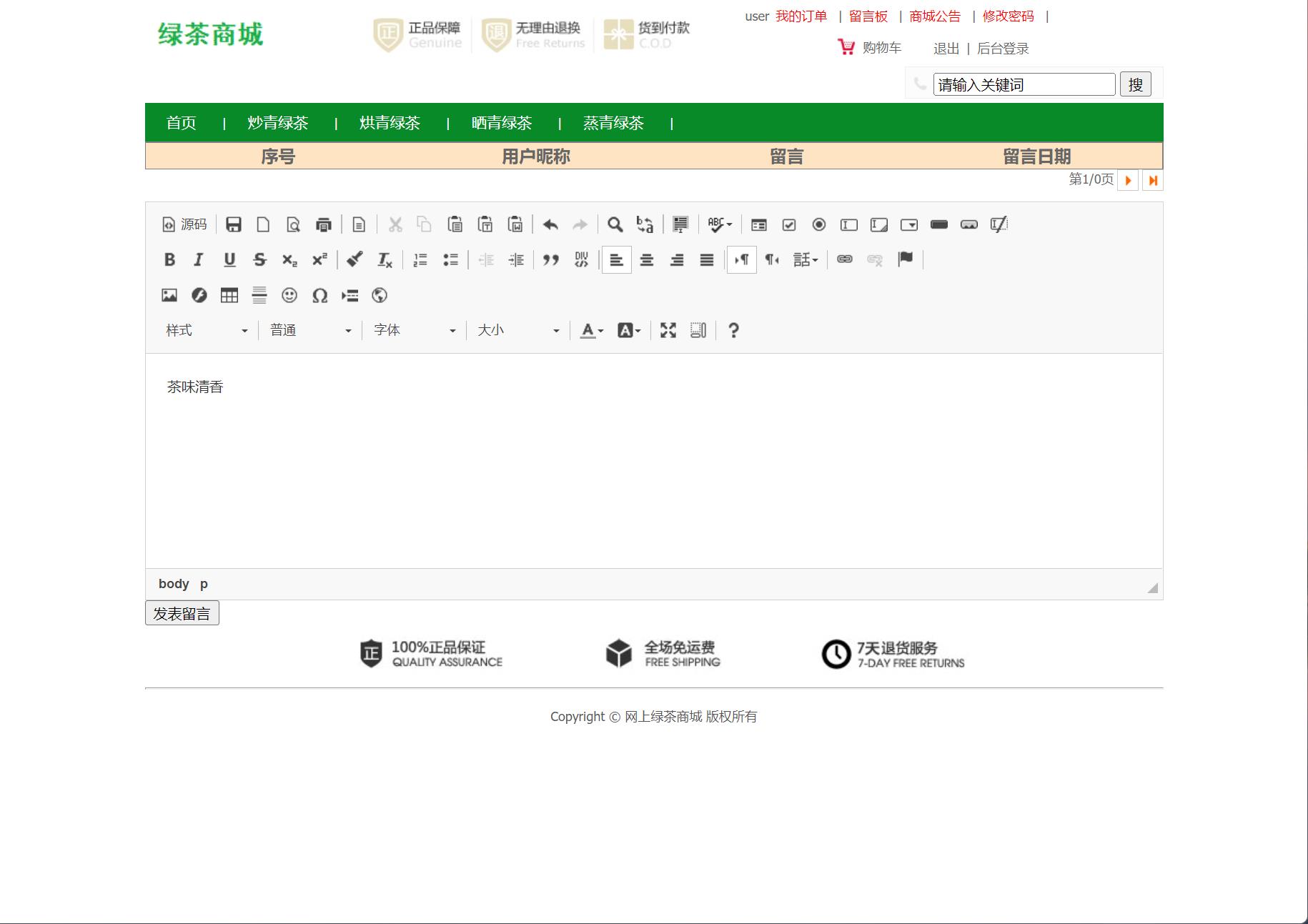The height and width of the screenshot is (924, 1308).
Task: Insert a special character
Action: (x=319, y=295)
